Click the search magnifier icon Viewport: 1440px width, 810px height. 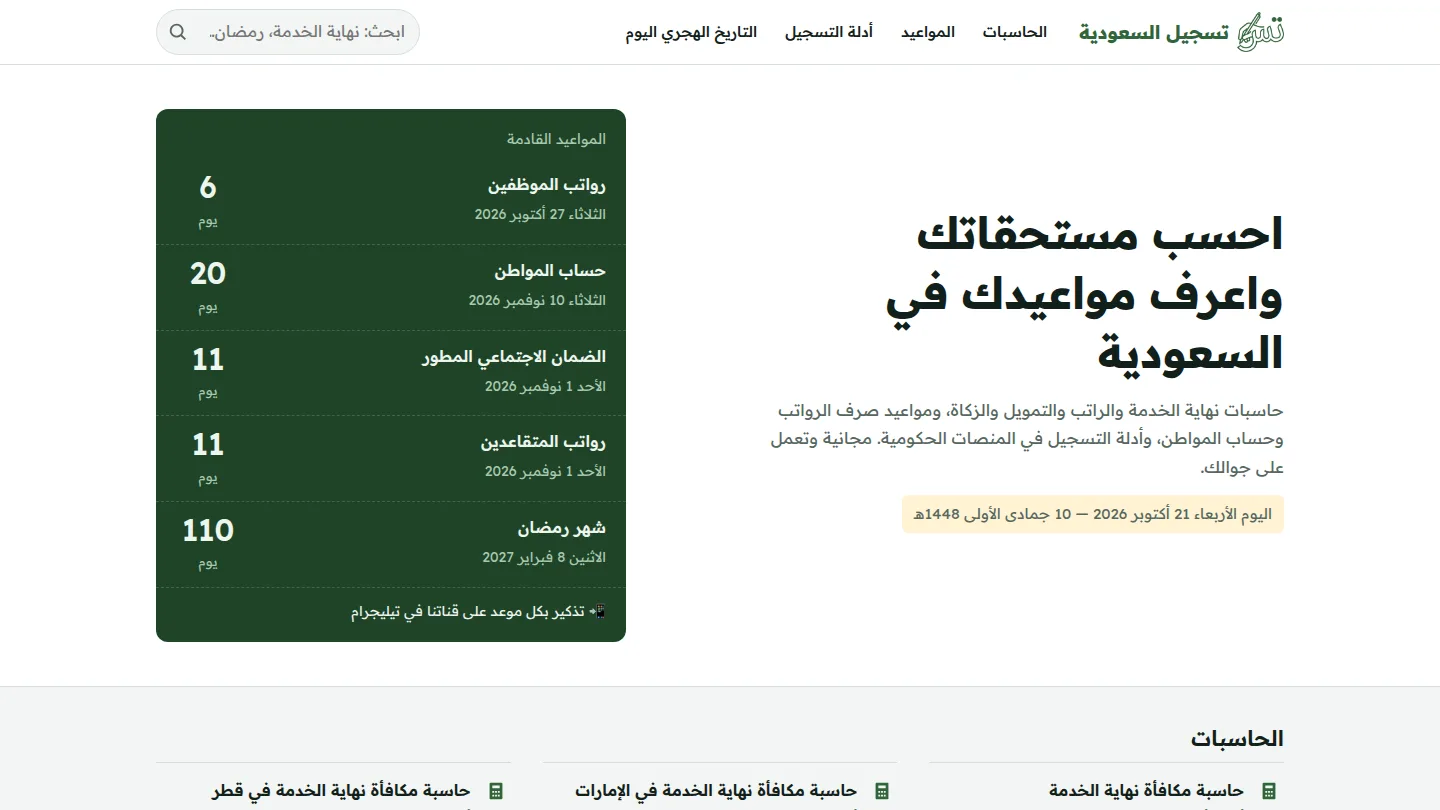pyautogui.click(x=178, y=32)
